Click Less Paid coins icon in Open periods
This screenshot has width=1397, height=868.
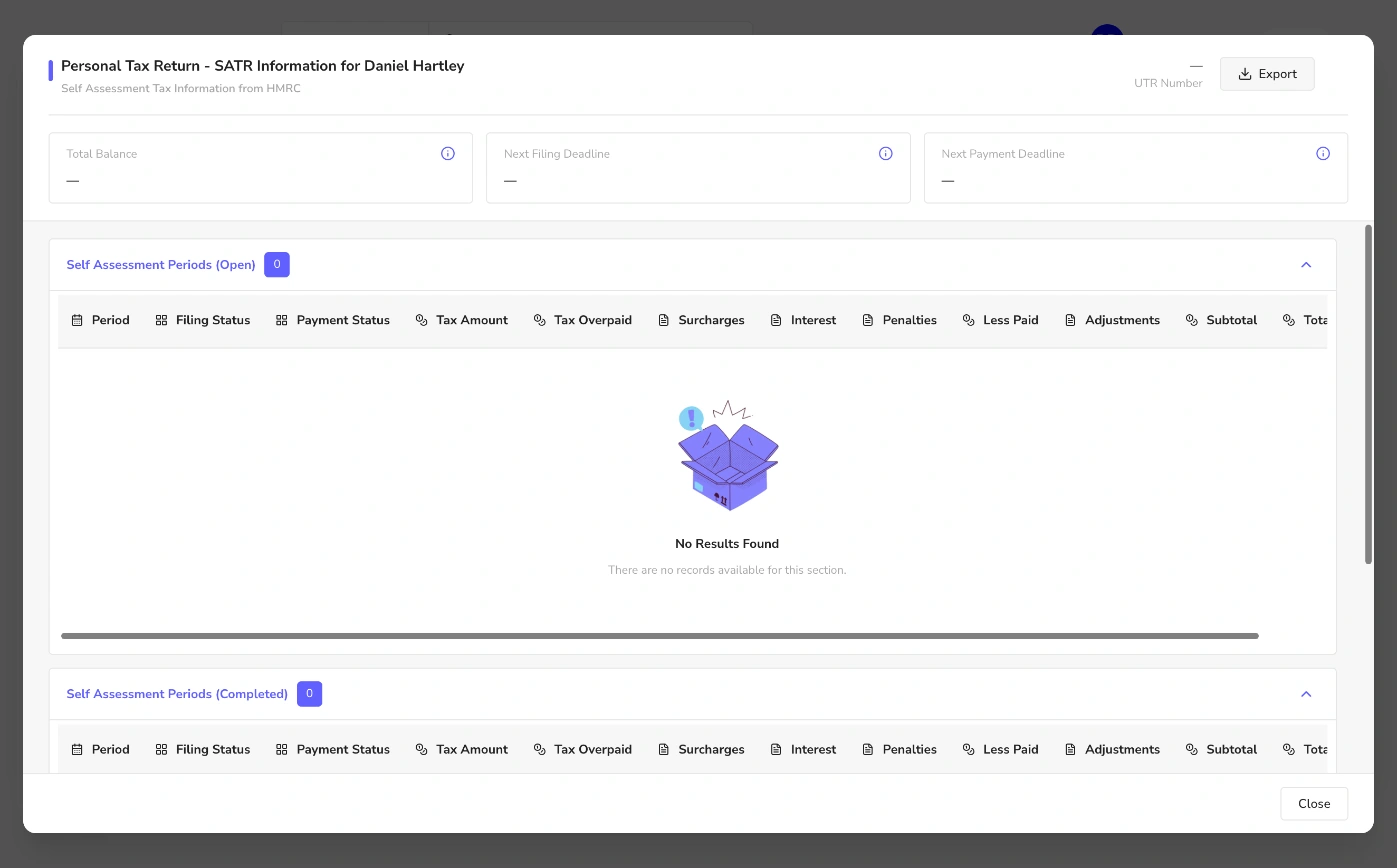tap(969, 320)
